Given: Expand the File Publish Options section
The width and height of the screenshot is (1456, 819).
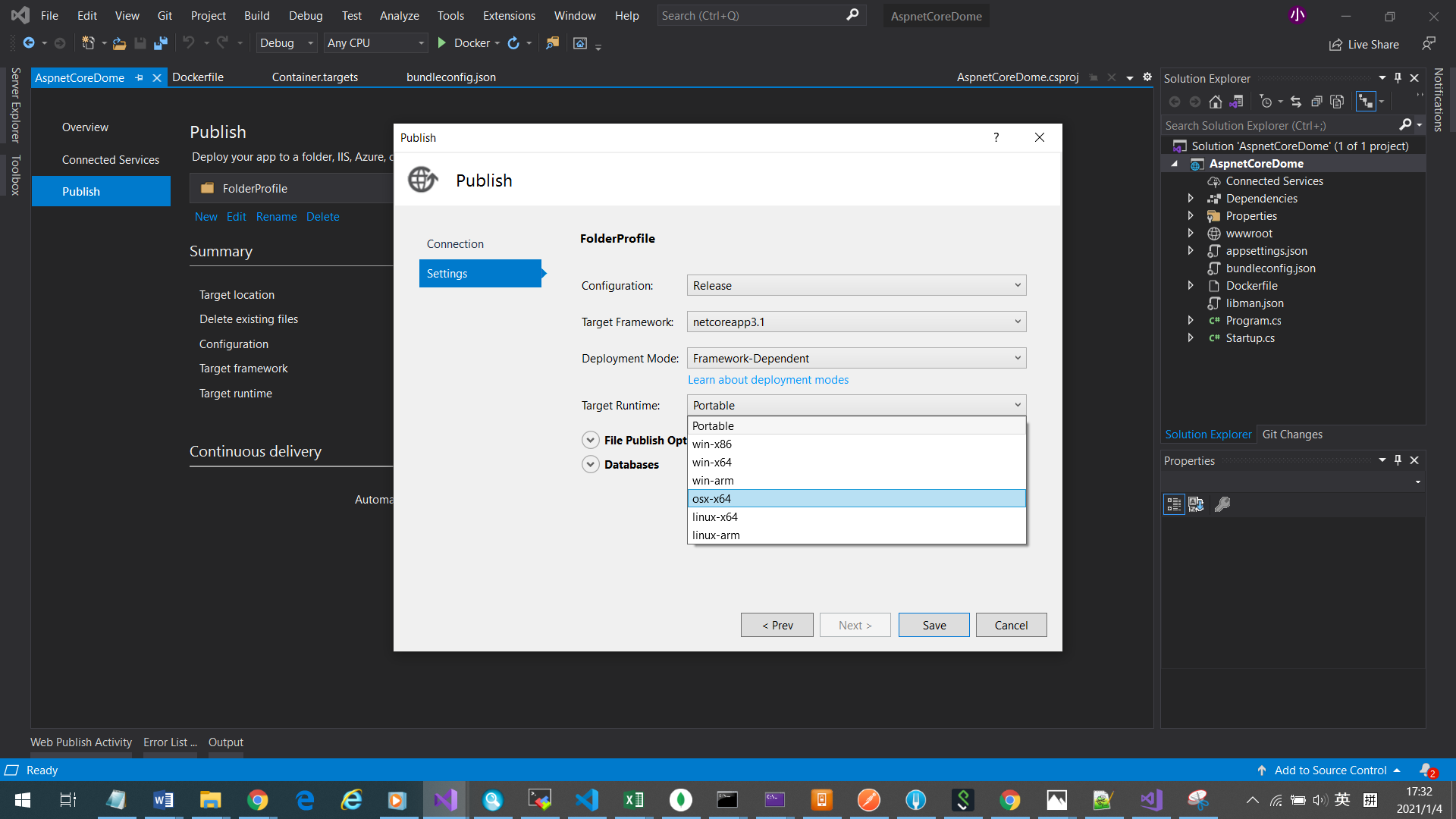Looking at the screenshot, I should (x=589, y=440).
